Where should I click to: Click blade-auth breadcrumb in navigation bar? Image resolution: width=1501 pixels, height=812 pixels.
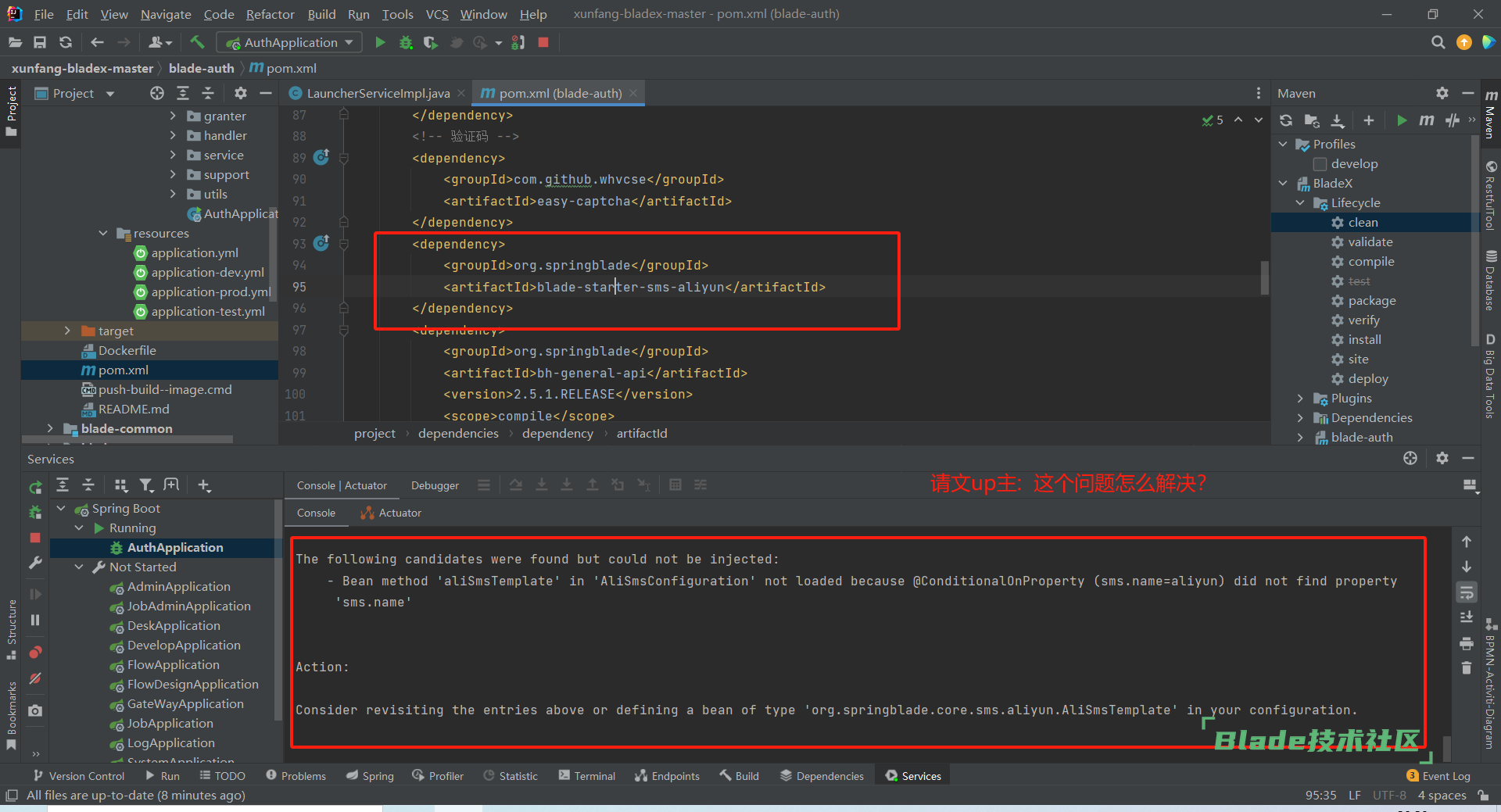201,68
